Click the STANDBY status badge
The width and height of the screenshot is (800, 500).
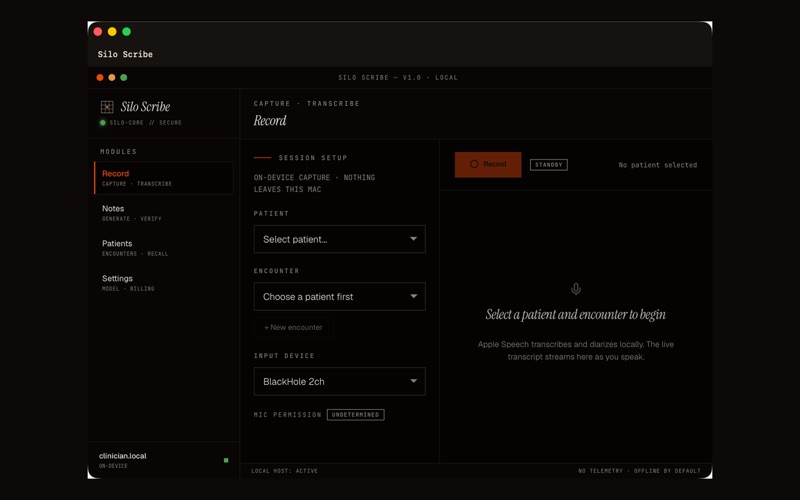[x=548, y=165]
